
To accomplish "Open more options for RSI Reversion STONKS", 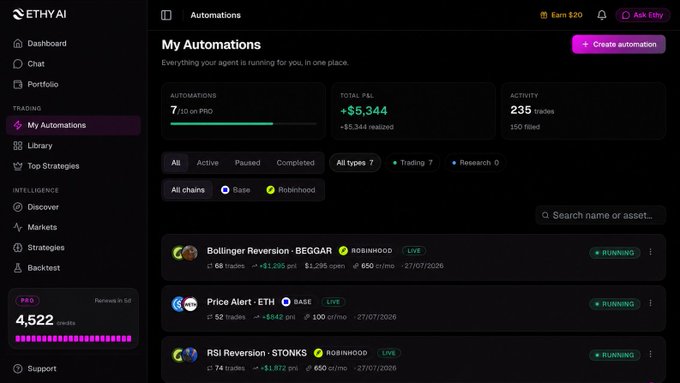I will point(651,354).
